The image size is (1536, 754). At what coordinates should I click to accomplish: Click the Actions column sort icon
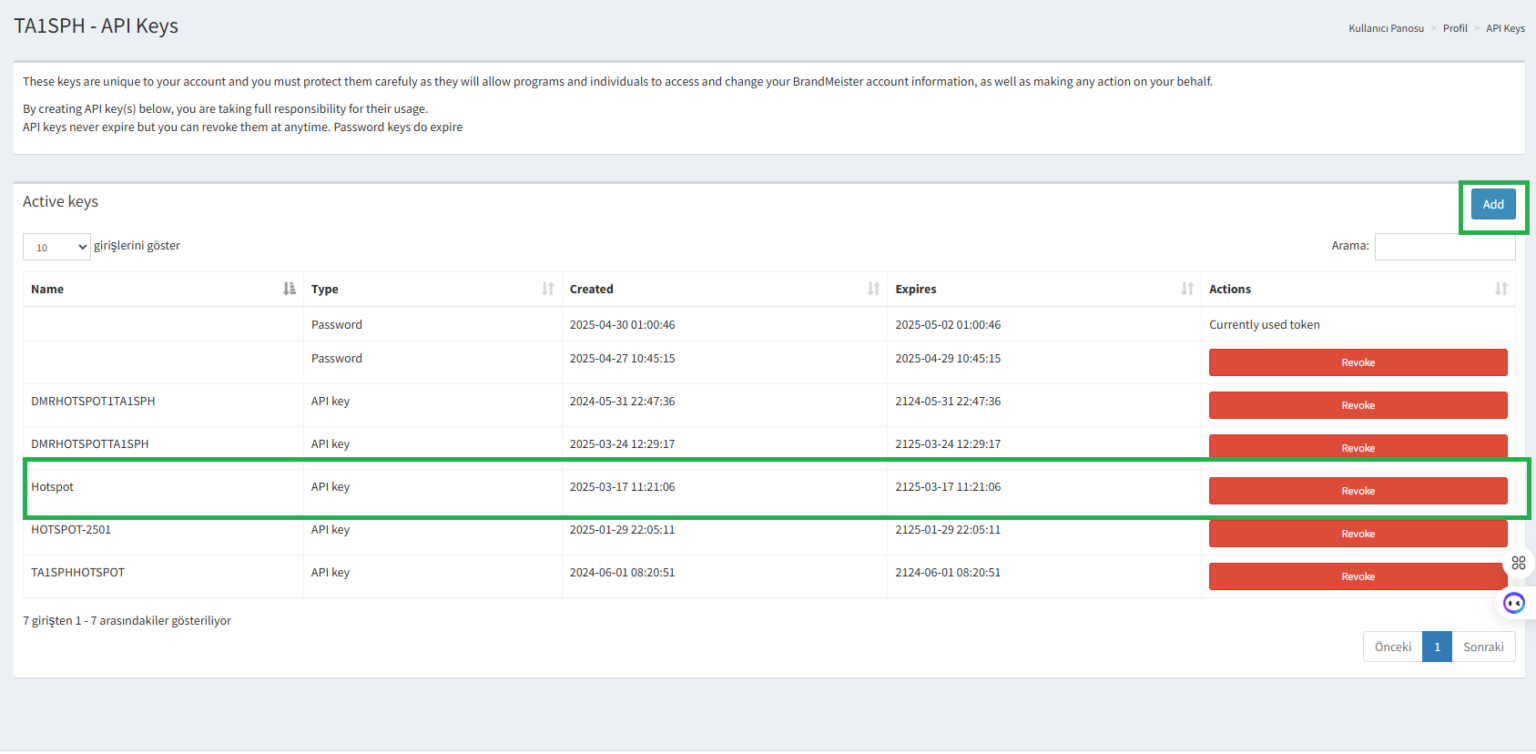click(x=1501, y=289)
